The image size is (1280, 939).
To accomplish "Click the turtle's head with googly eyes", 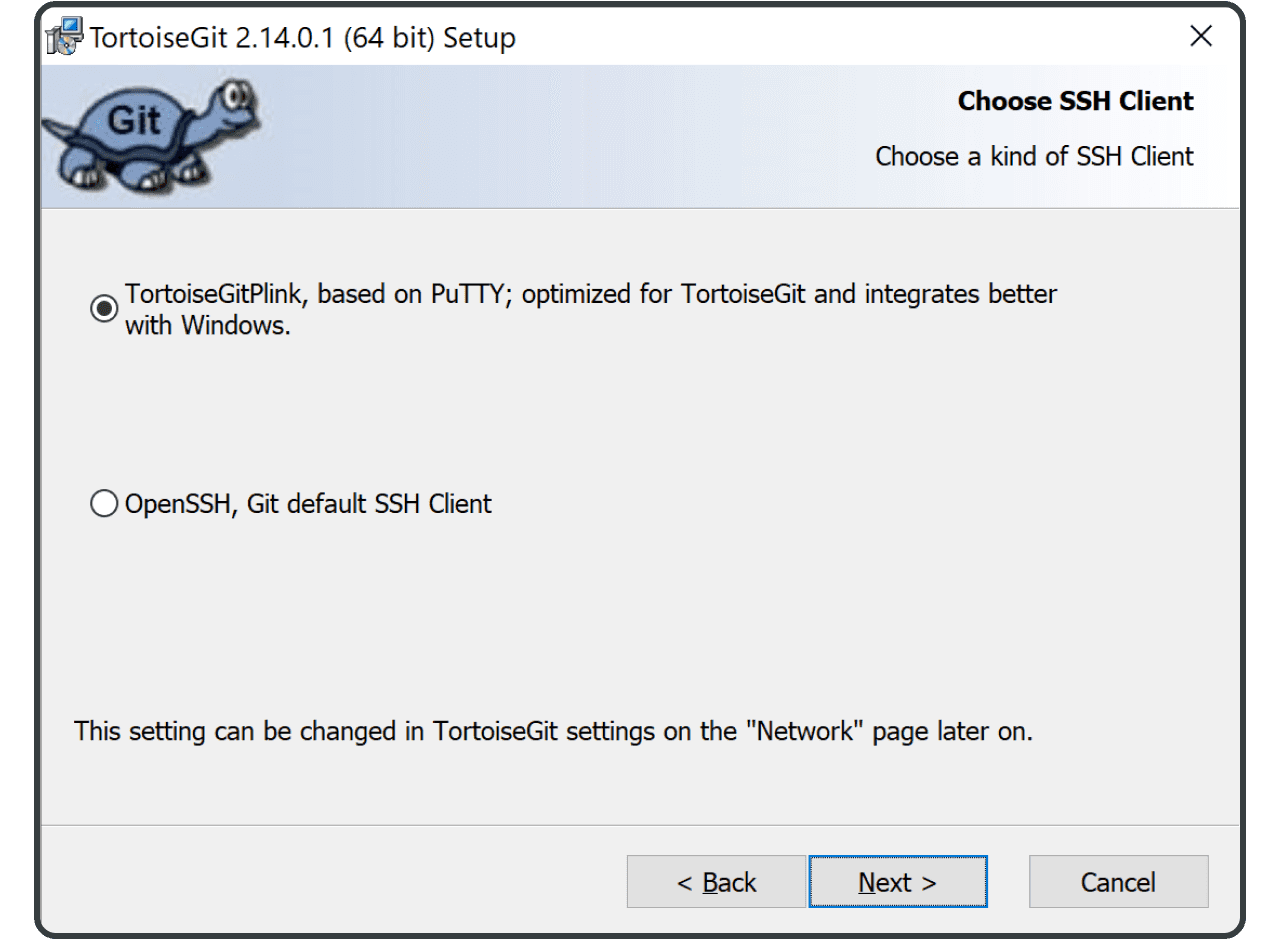I will click(x=228, y=107).
